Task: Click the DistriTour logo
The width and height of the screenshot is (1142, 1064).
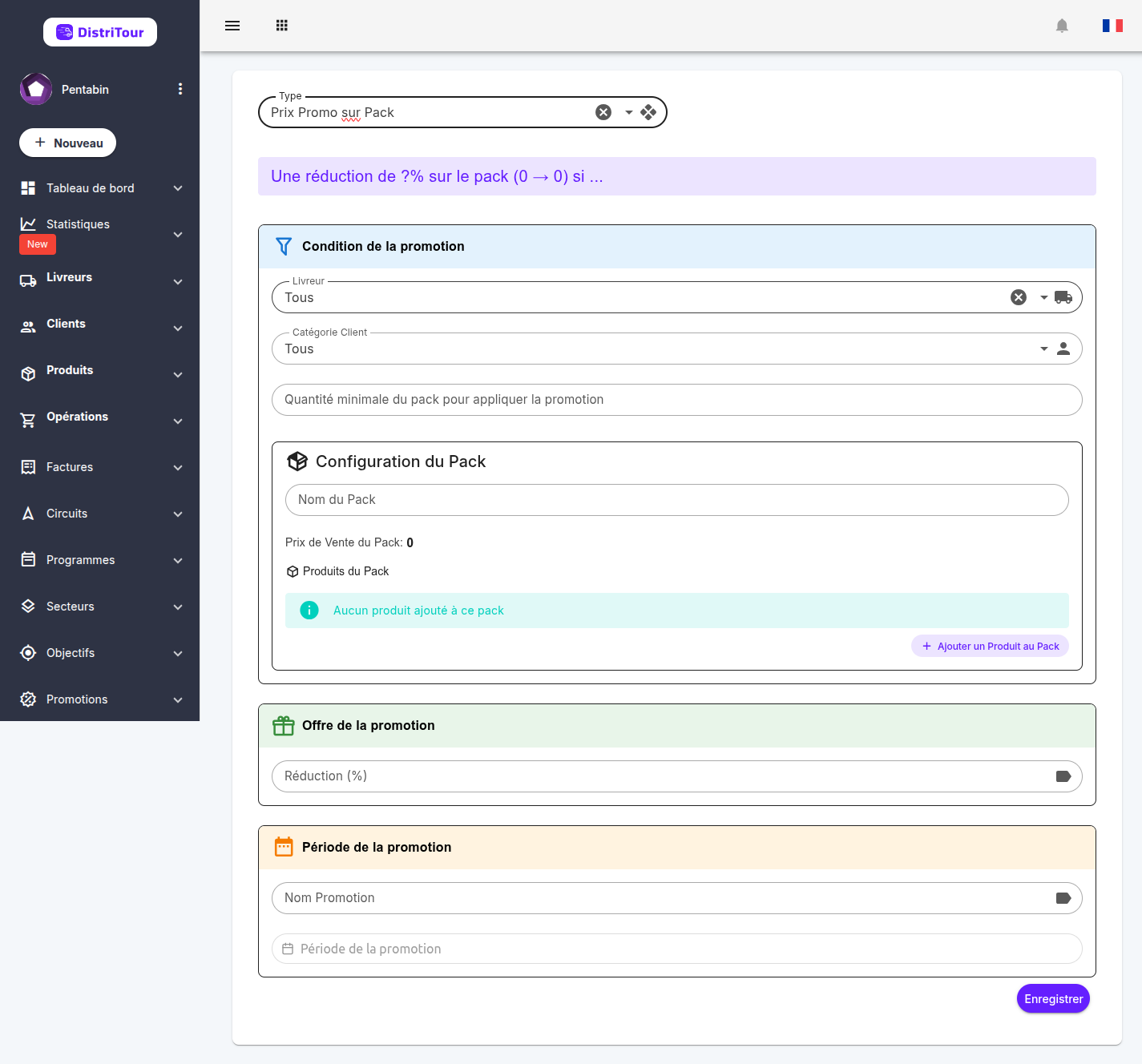Action: (x=100, y=32)
